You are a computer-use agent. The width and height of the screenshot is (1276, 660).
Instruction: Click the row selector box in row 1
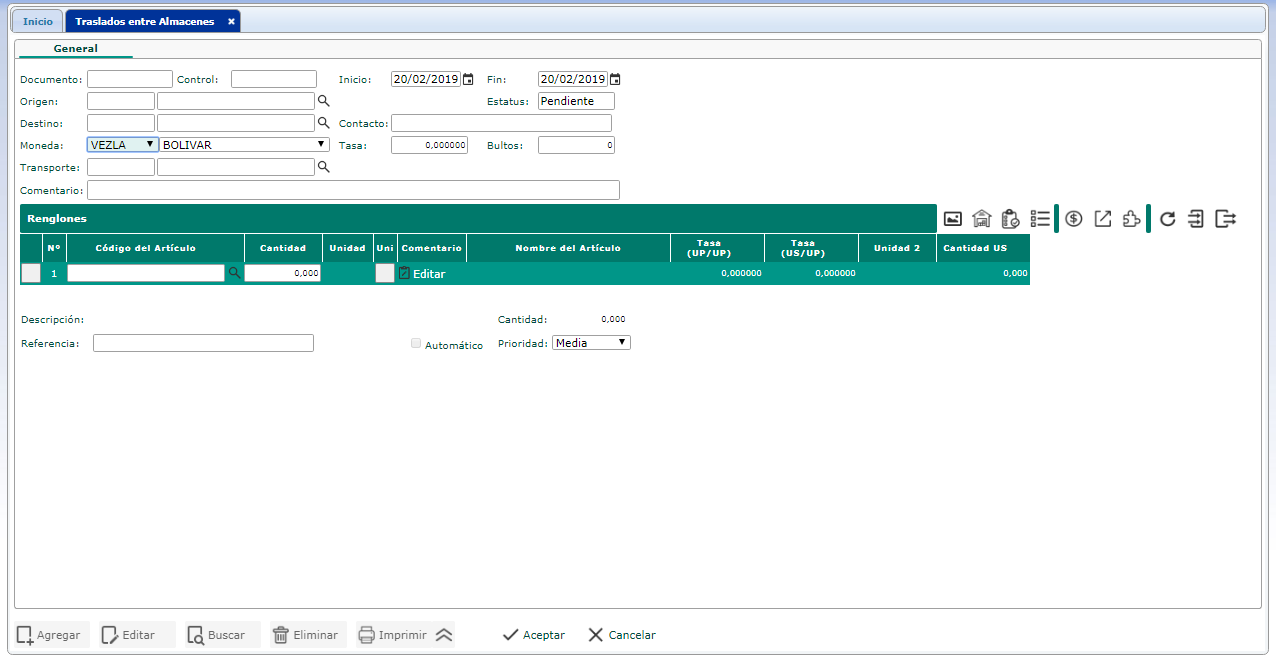pos(31,273)
